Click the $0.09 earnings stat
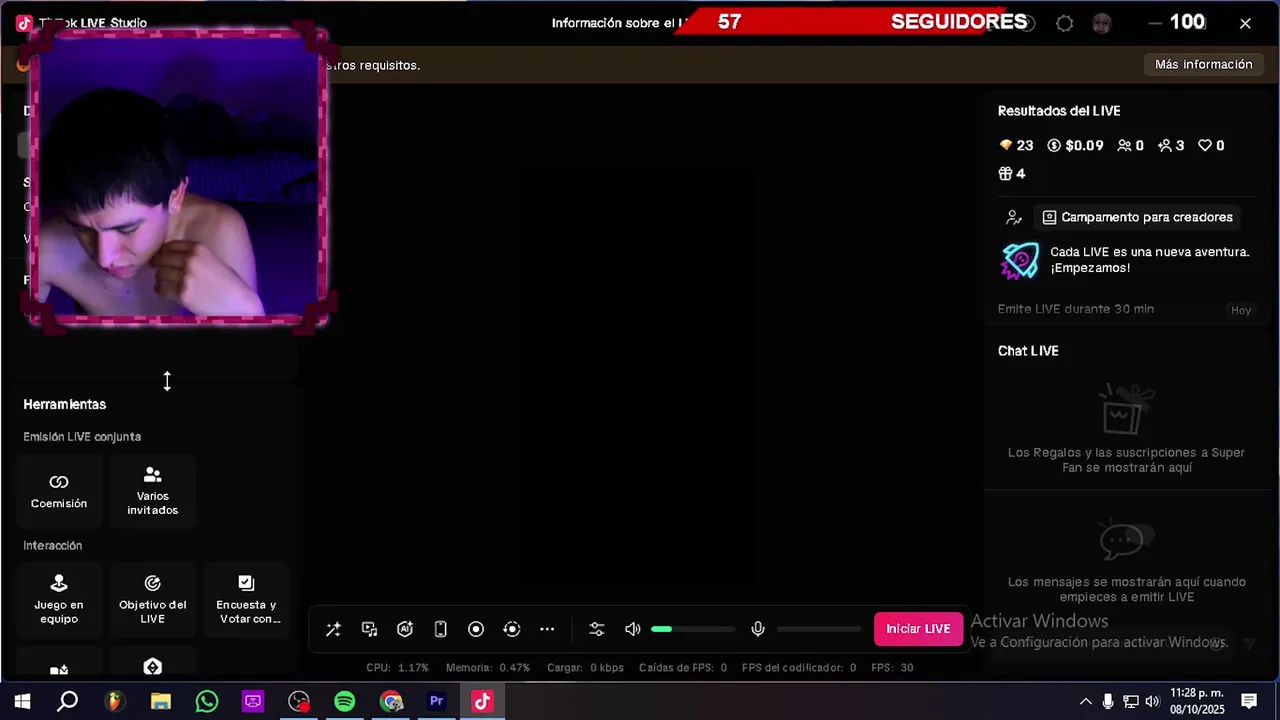The image size is (1280, 720). click(x=1075, y=146)
